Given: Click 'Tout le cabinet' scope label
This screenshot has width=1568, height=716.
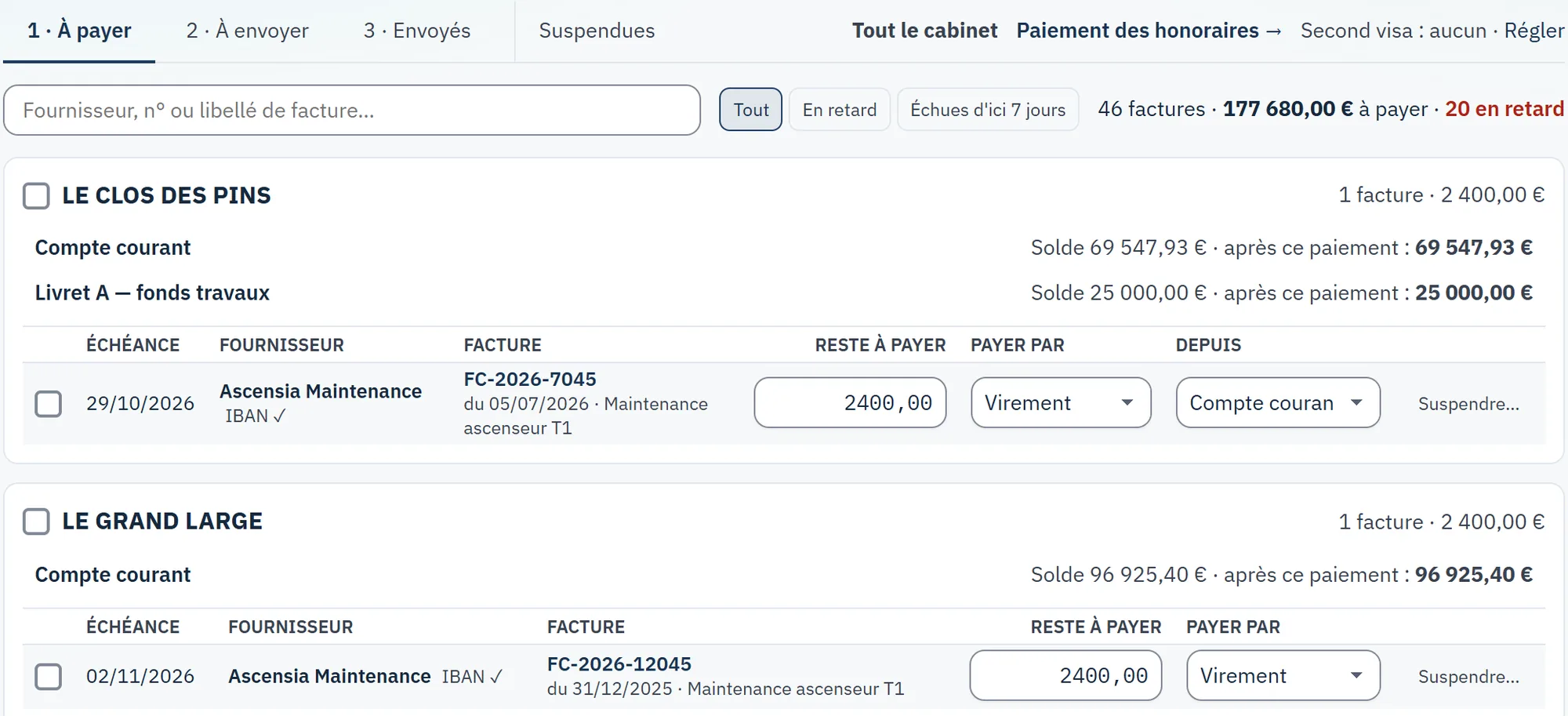Looking at the screenshot, I should [925, 31].
